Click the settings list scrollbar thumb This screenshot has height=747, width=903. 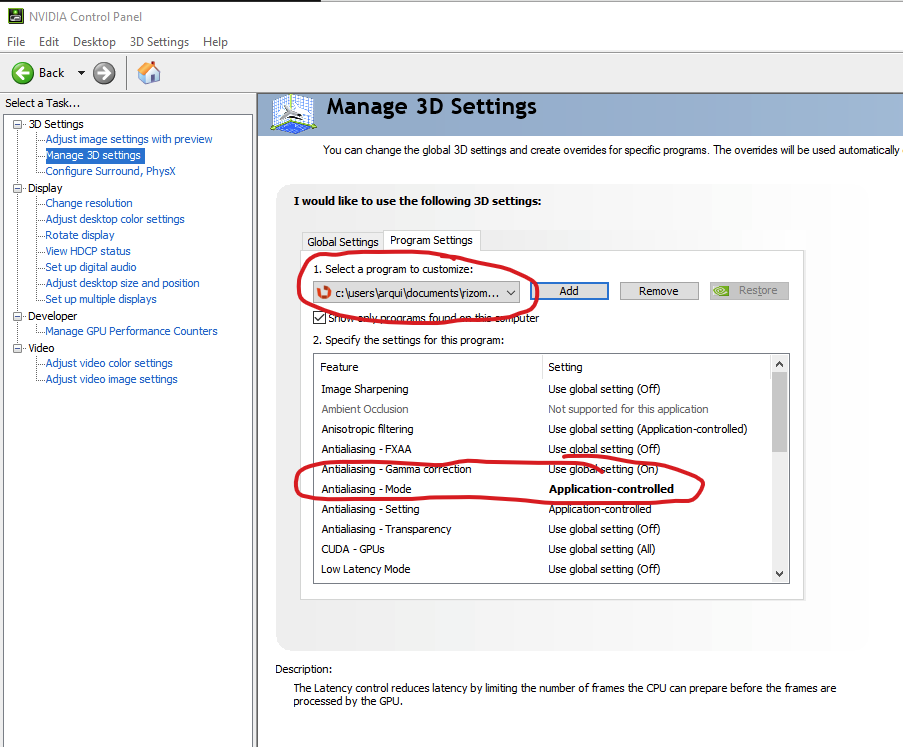(x=780, y=412)
